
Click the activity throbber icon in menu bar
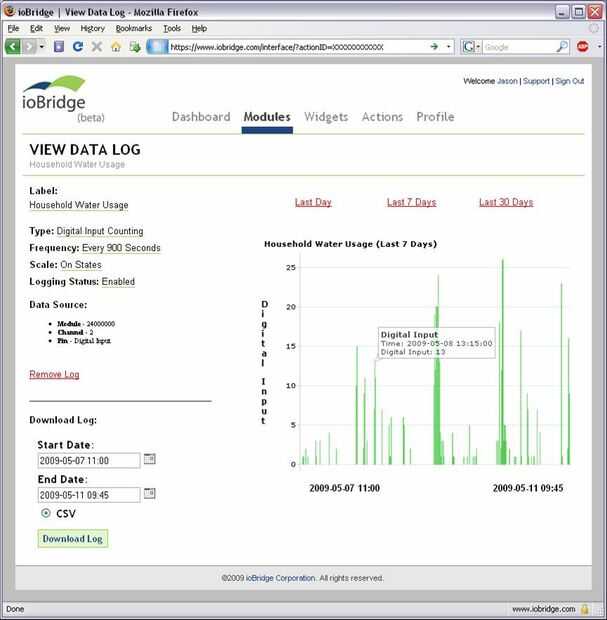(x=594, y=28)
